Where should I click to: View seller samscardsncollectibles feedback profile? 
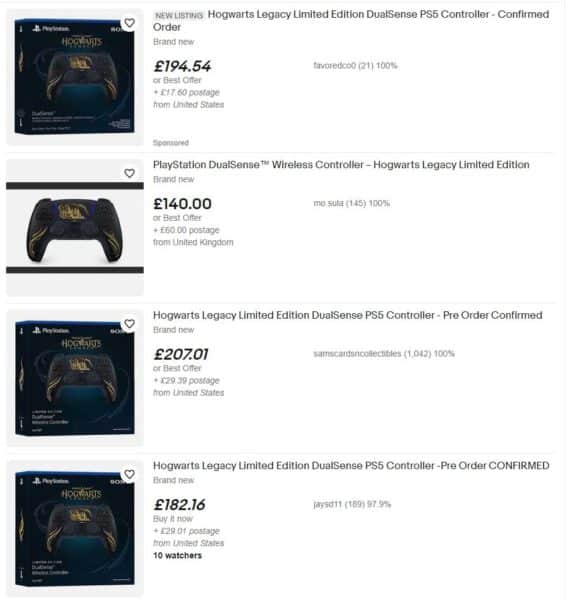[384, 354]
